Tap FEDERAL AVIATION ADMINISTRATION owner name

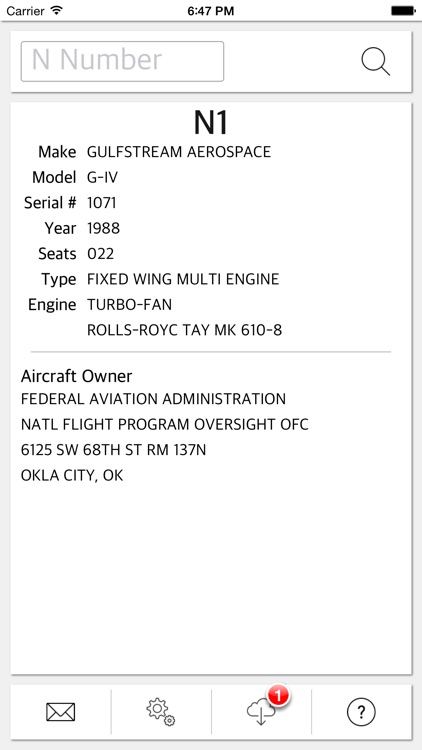click(x=153, y=398)
